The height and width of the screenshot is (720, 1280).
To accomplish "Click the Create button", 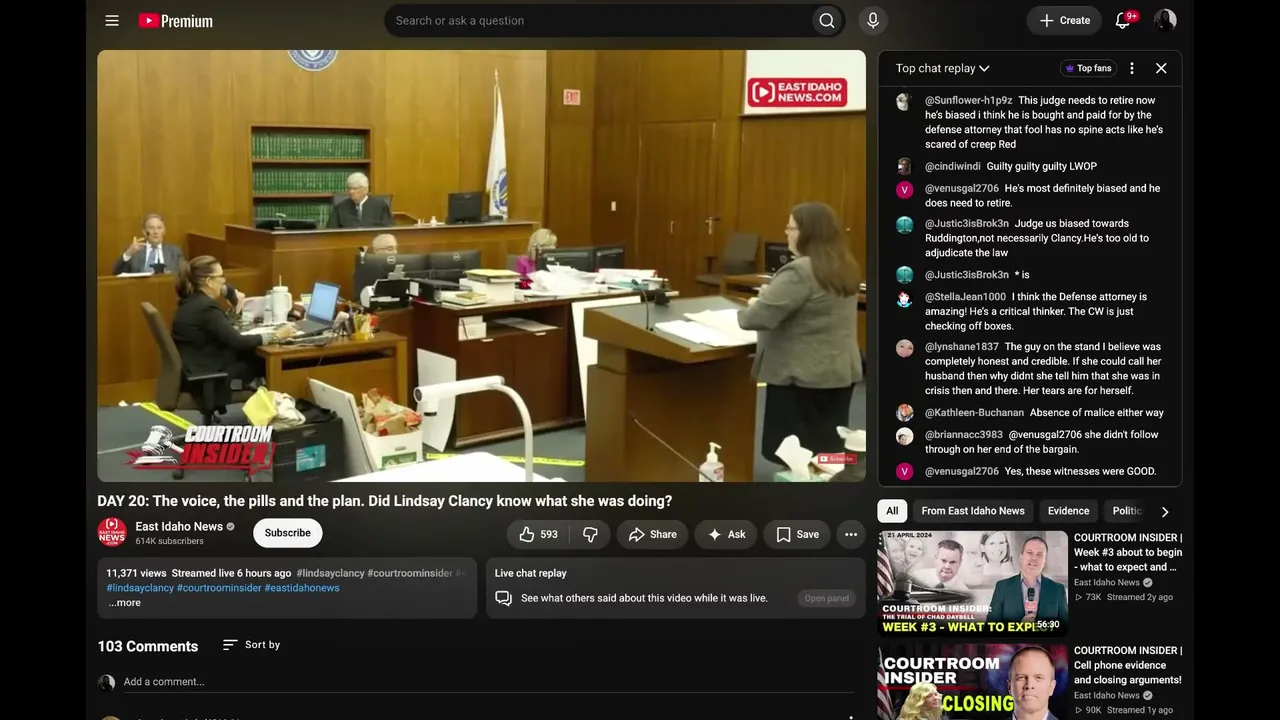I will click(1064, 21).
